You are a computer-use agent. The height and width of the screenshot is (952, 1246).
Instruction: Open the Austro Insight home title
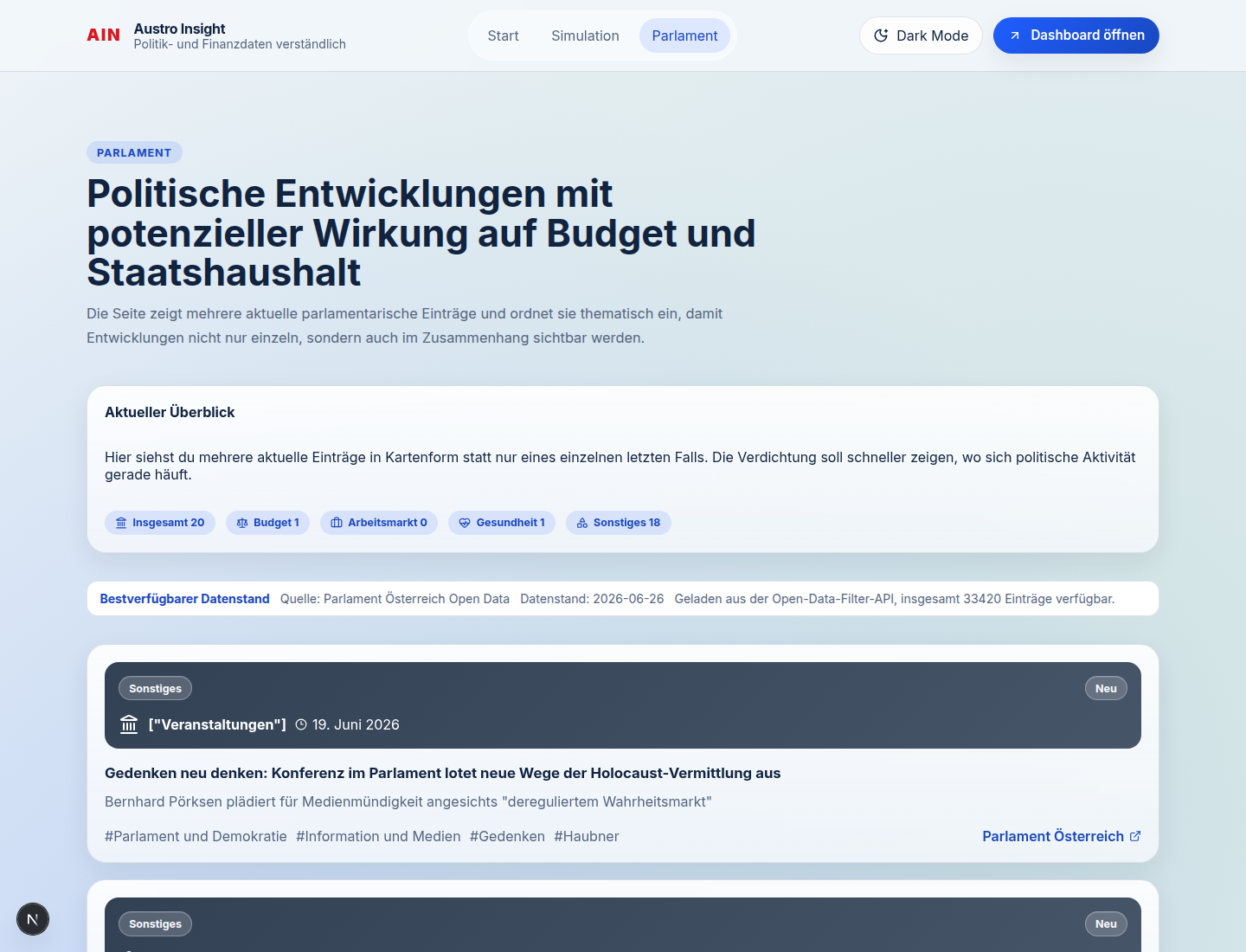179,29
